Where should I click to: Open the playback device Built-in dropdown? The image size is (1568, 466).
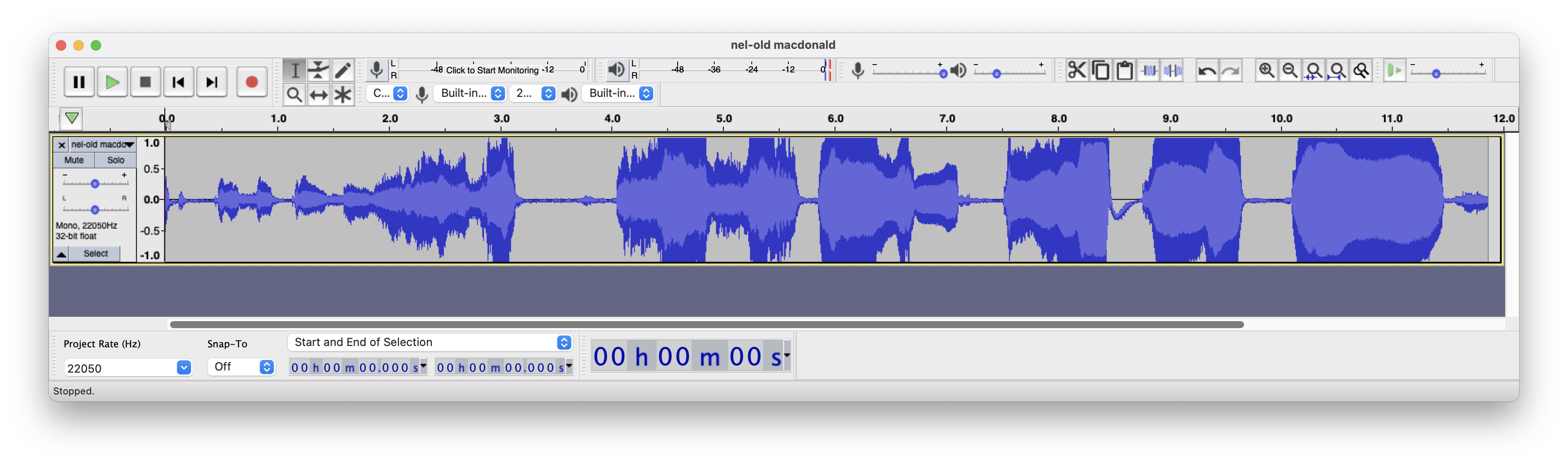click(618, 93)
